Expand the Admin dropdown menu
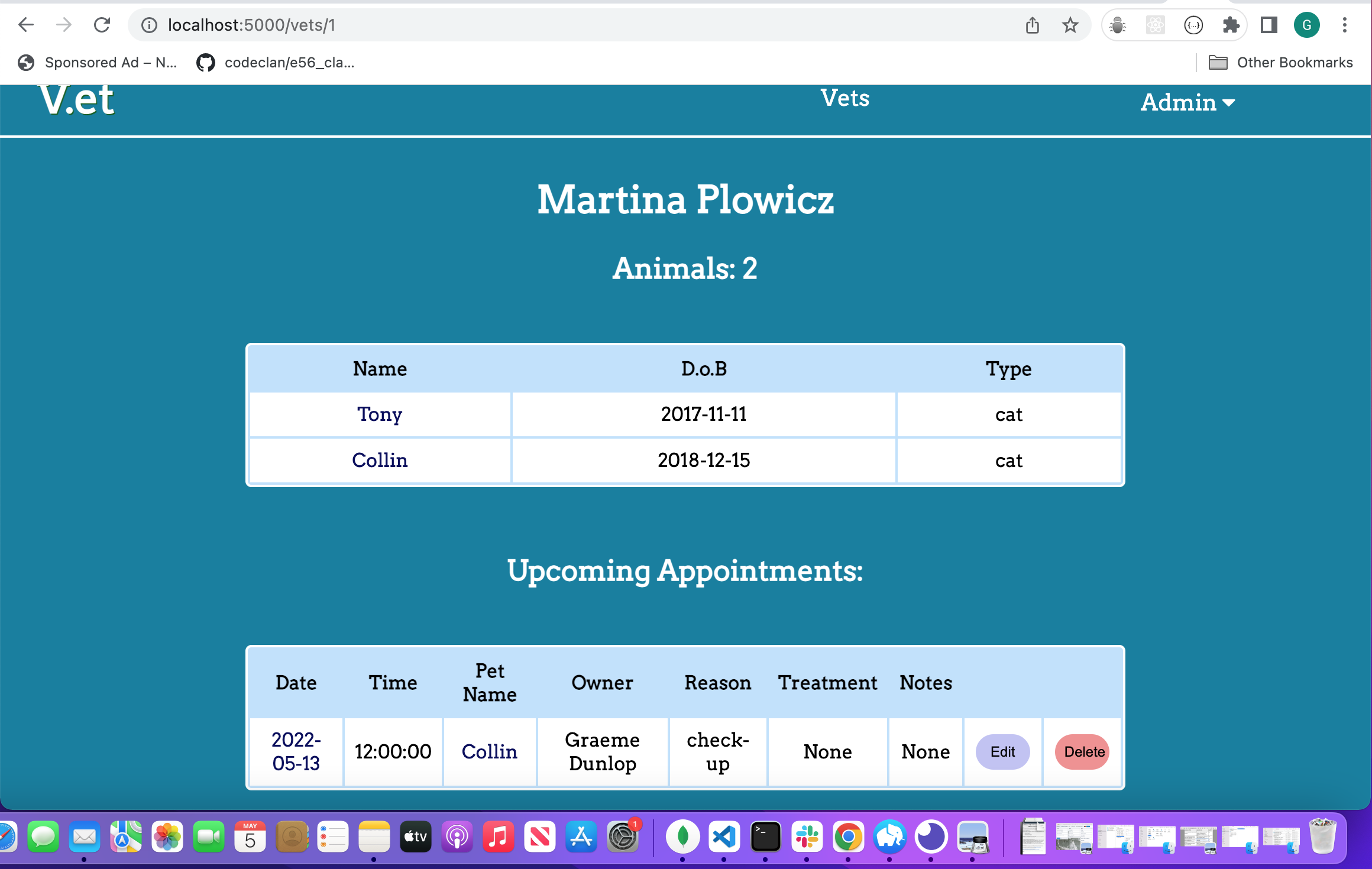1372x869 pixels. 1187,102
